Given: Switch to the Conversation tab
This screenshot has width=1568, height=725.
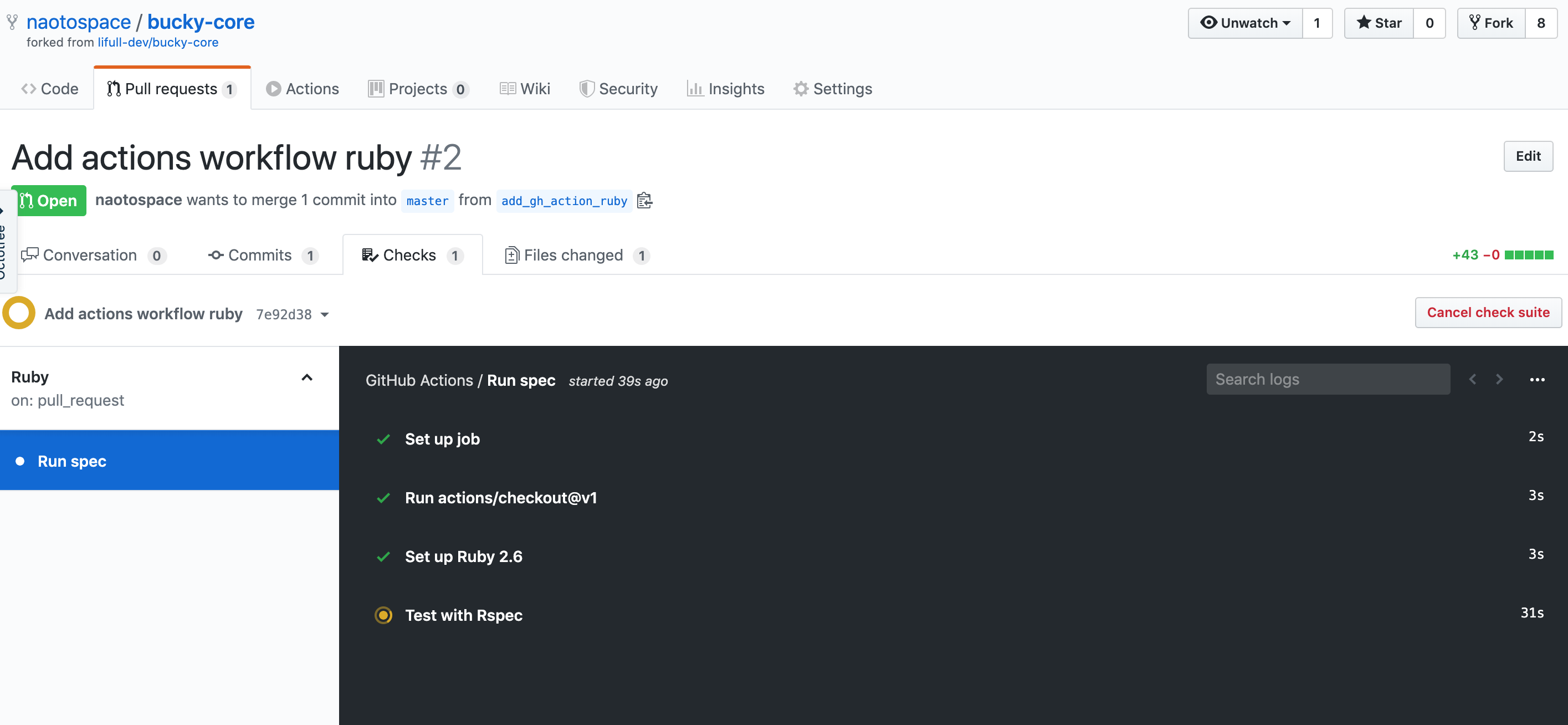Looking at the screenshot, I should [94, 255].
